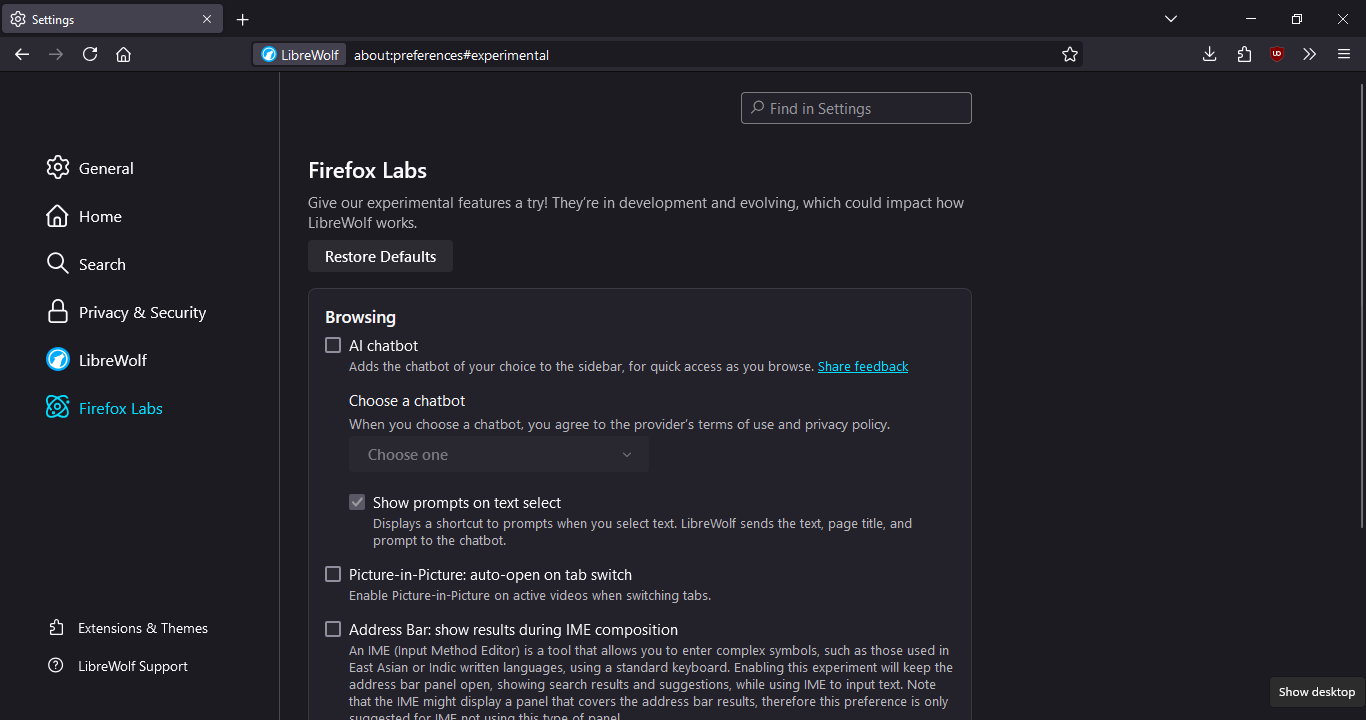Open a new tab with plus icon

tap(243, 19)
